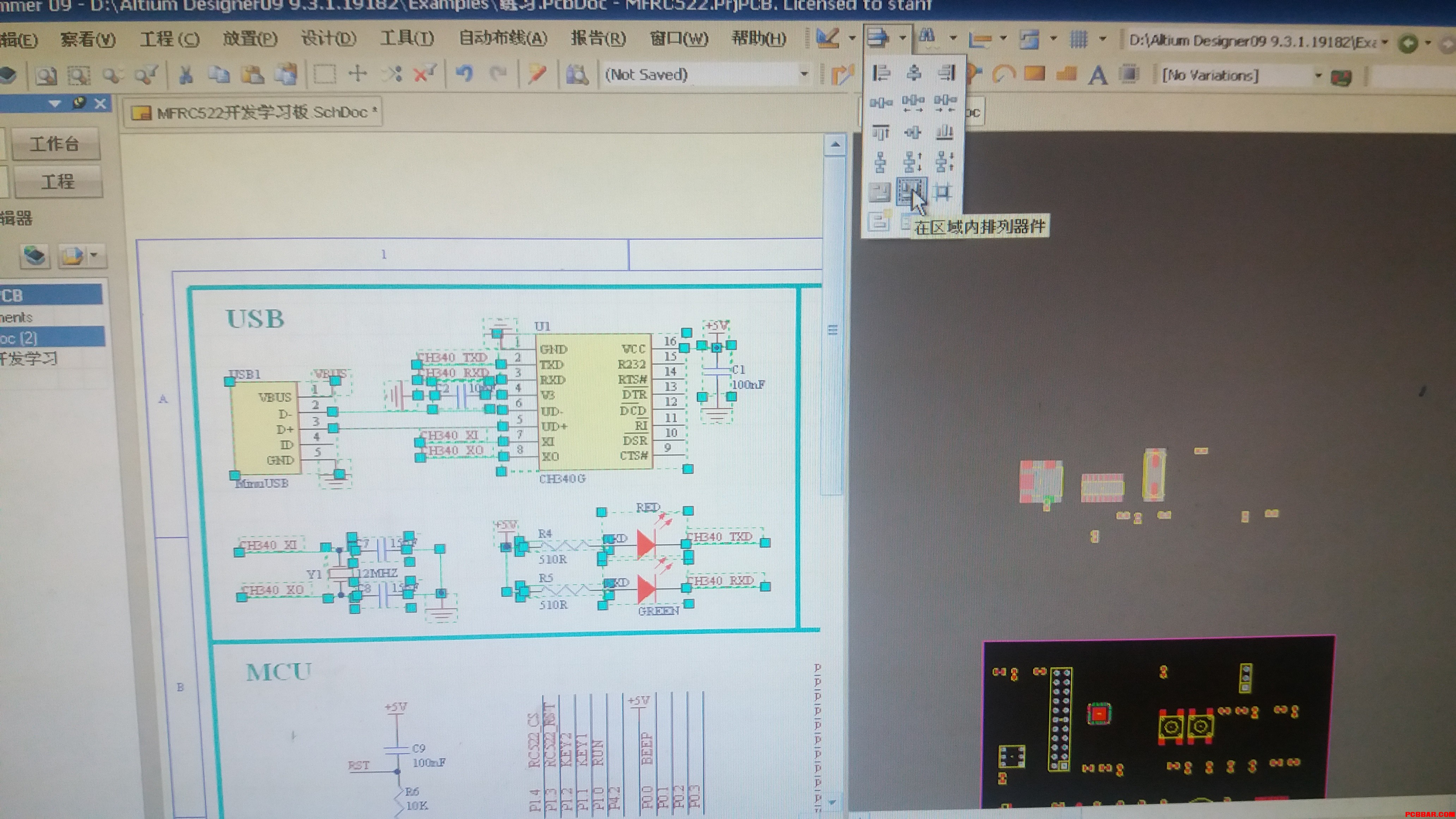Click Browse Libraries binoculars icon
The image size is (1456, 819).
coord(577,75)
